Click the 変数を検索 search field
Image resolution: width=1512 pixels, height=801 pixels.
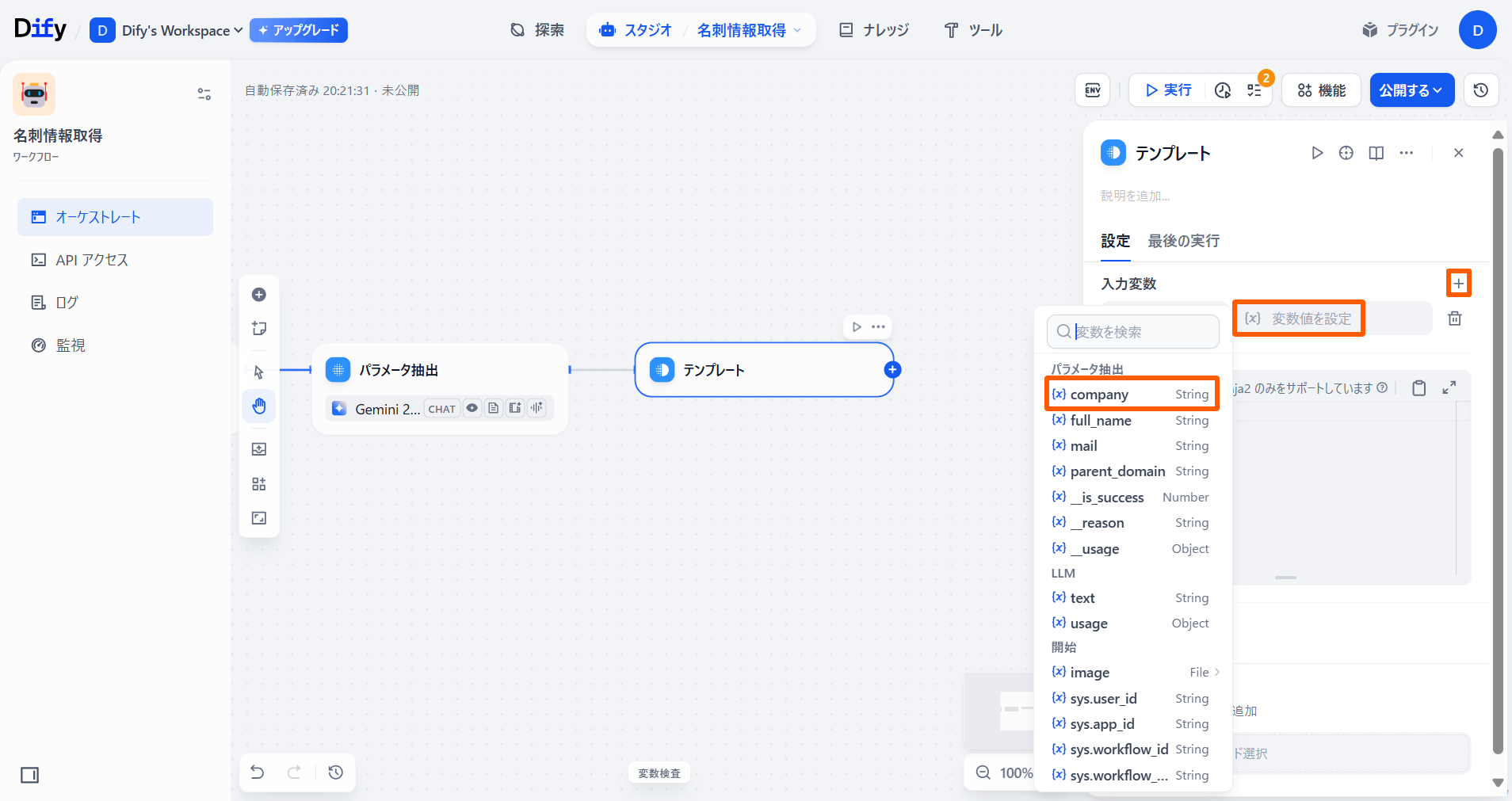1141,332
